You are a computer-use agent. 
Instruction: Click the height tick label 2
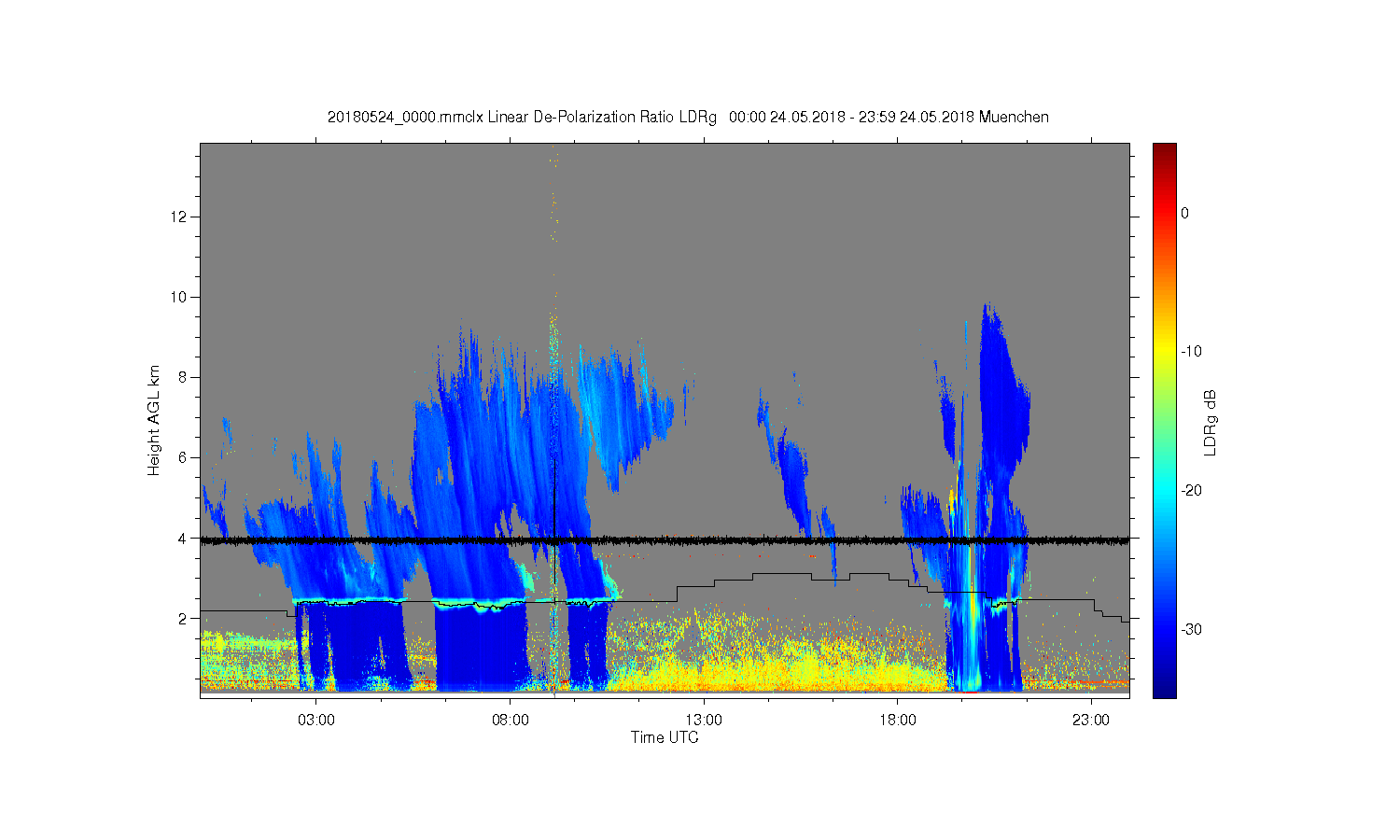tap(183, 619)
